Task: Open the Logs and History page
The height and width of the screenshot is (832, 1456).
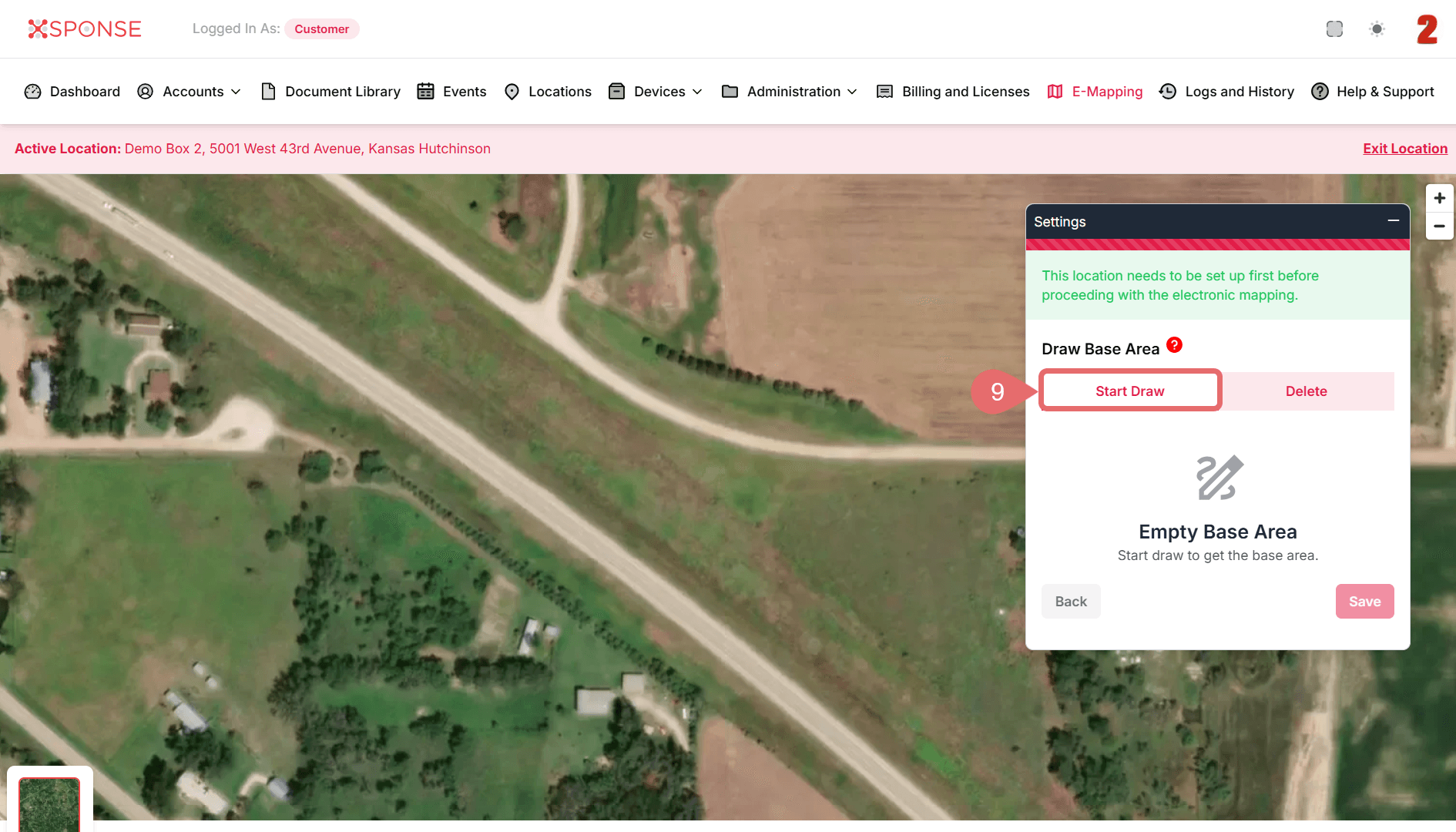Action: (x=1227, y=92)
